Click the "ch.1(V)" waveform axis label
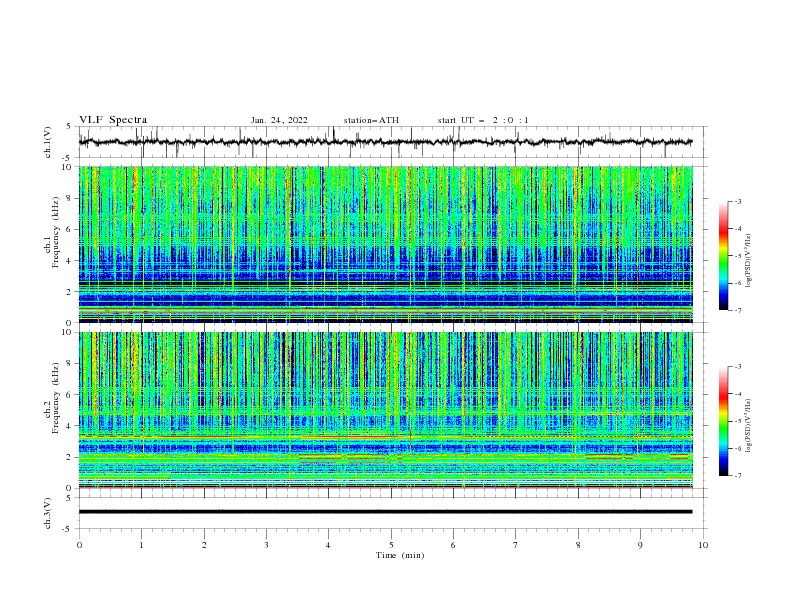 (x=48, y=142)
